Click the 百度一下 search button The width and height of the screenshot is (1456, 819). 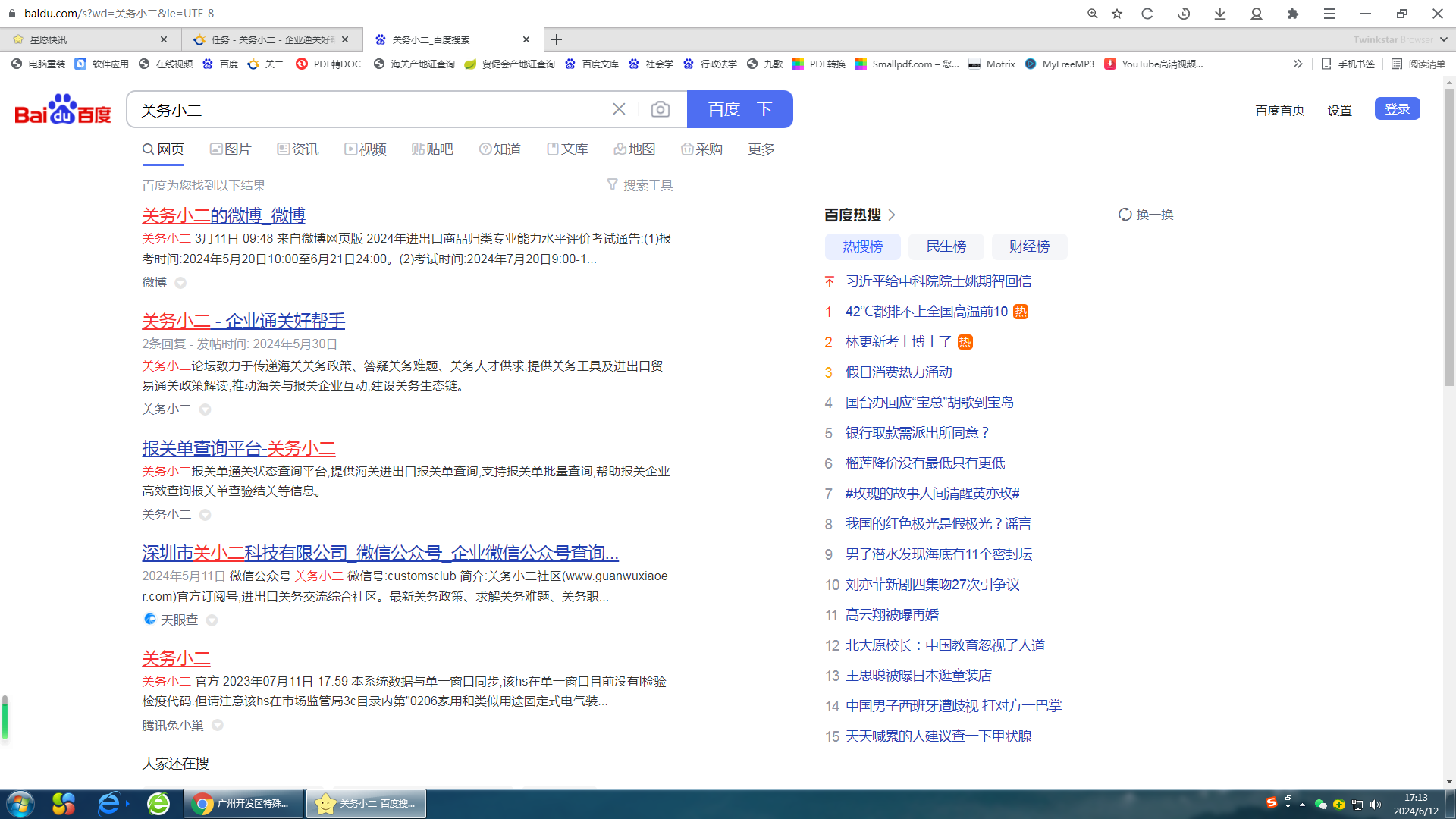tap(740, 109)
